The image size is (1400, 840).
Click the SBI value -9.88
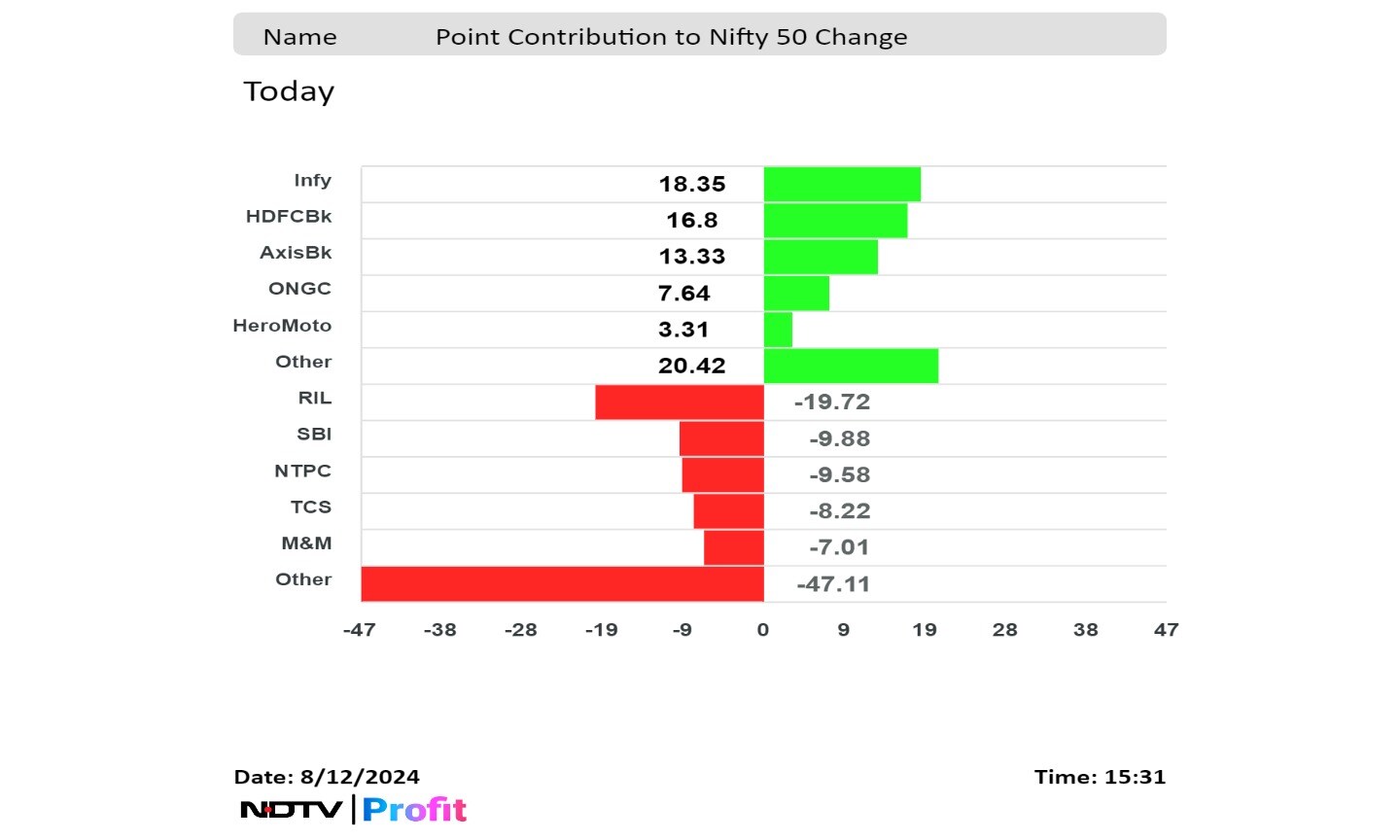pyautogui.click(x=839, y=439)
